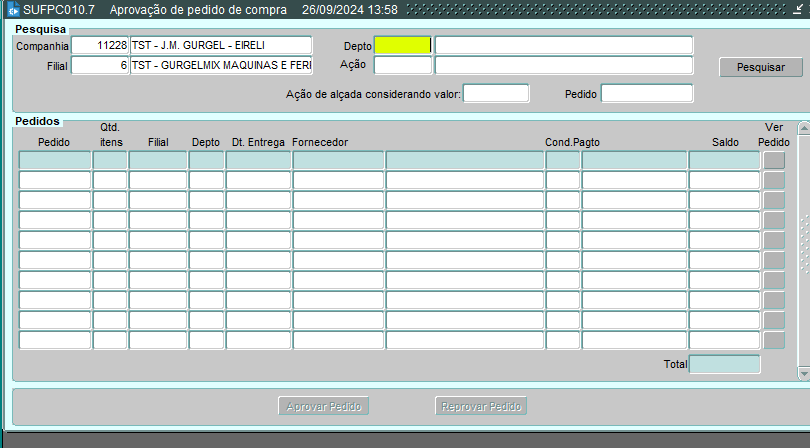The width and height of the screenshot is (810, 448).
Task: Click the form window icon in title bar
Action: pos(13,10)
